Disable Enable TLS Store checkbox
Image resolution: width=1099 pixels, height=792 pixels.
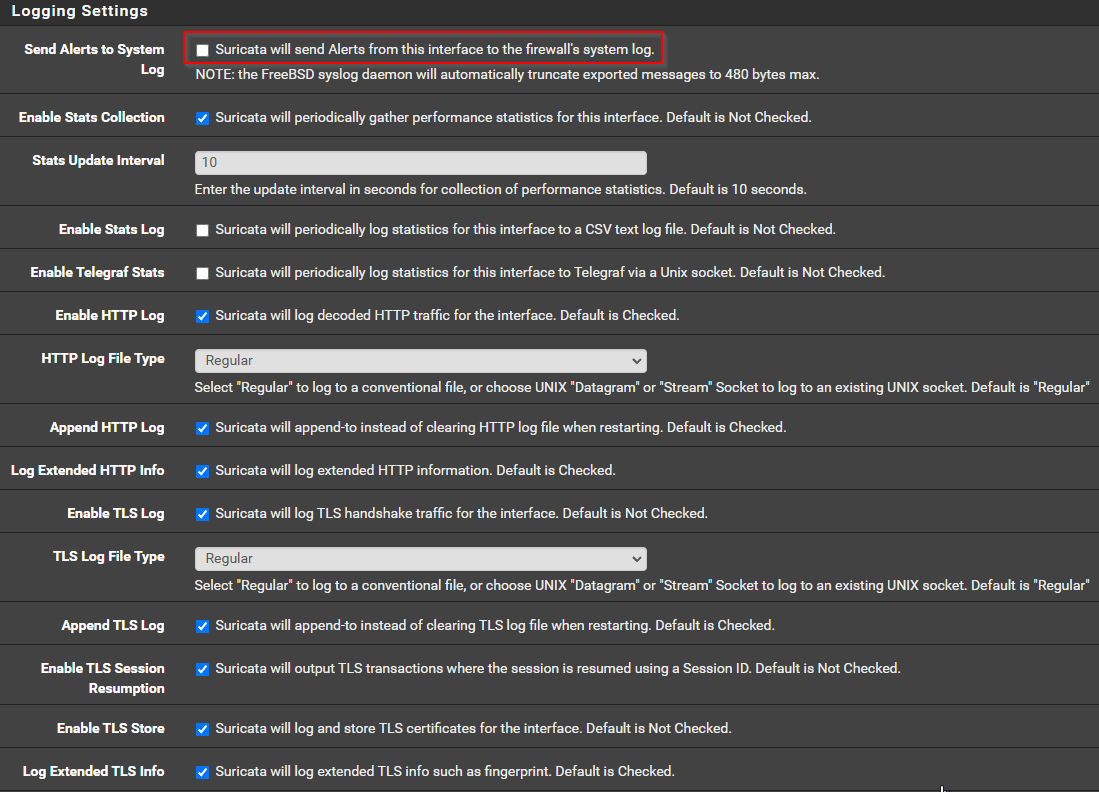pyautogui.click(x=203, y=729)
